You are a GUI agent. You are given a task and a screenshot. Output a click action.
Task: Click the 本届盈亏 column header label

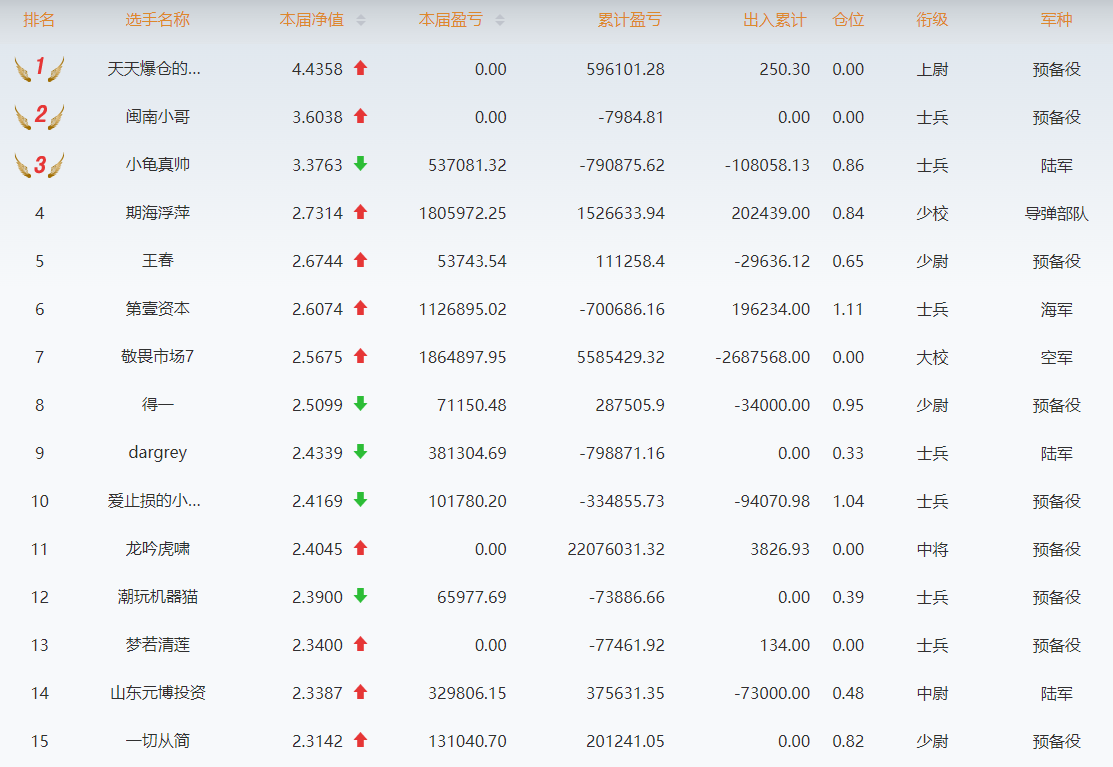pyautogui.click(x=451, y=20)
